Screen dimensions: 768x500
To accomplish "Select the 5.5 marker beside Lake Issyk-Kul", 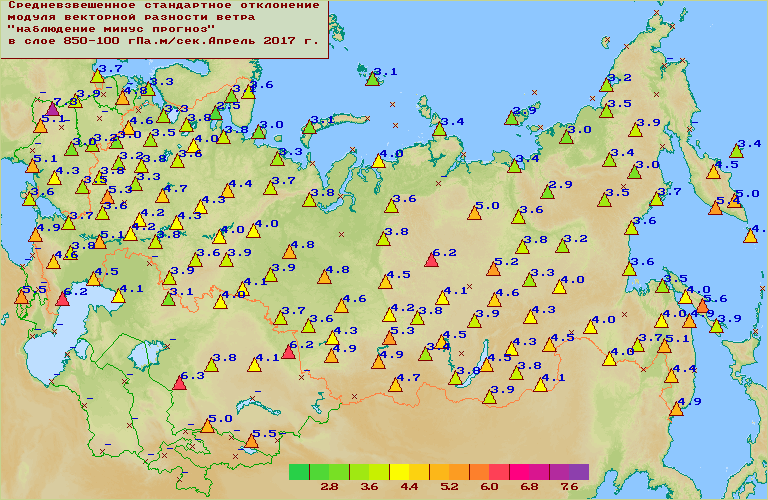I will point(251,441).
